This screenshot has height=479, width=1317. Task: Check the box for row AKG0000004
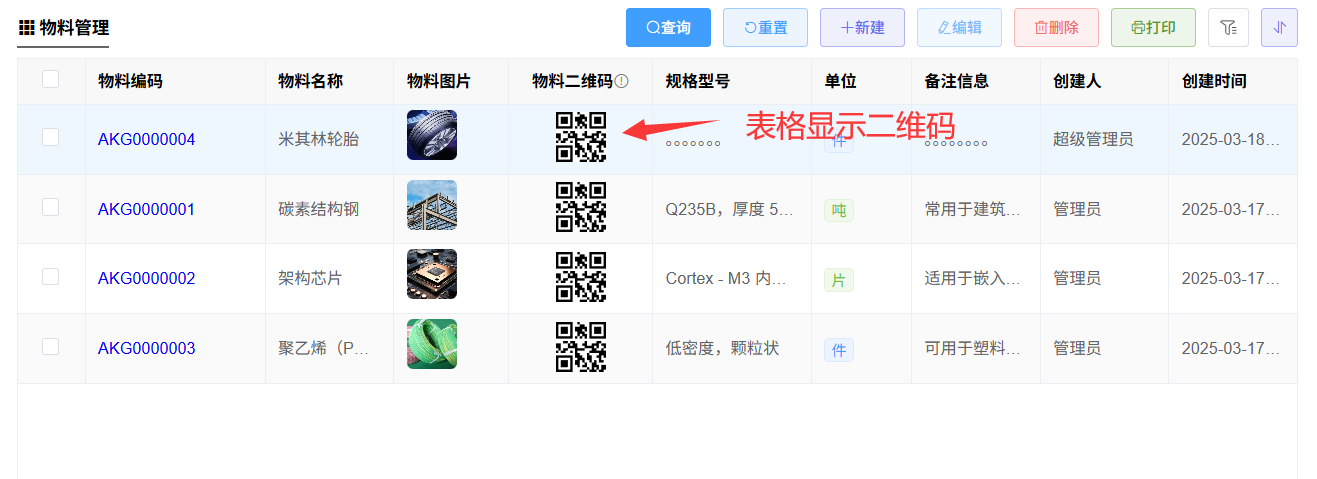point(51,138)
